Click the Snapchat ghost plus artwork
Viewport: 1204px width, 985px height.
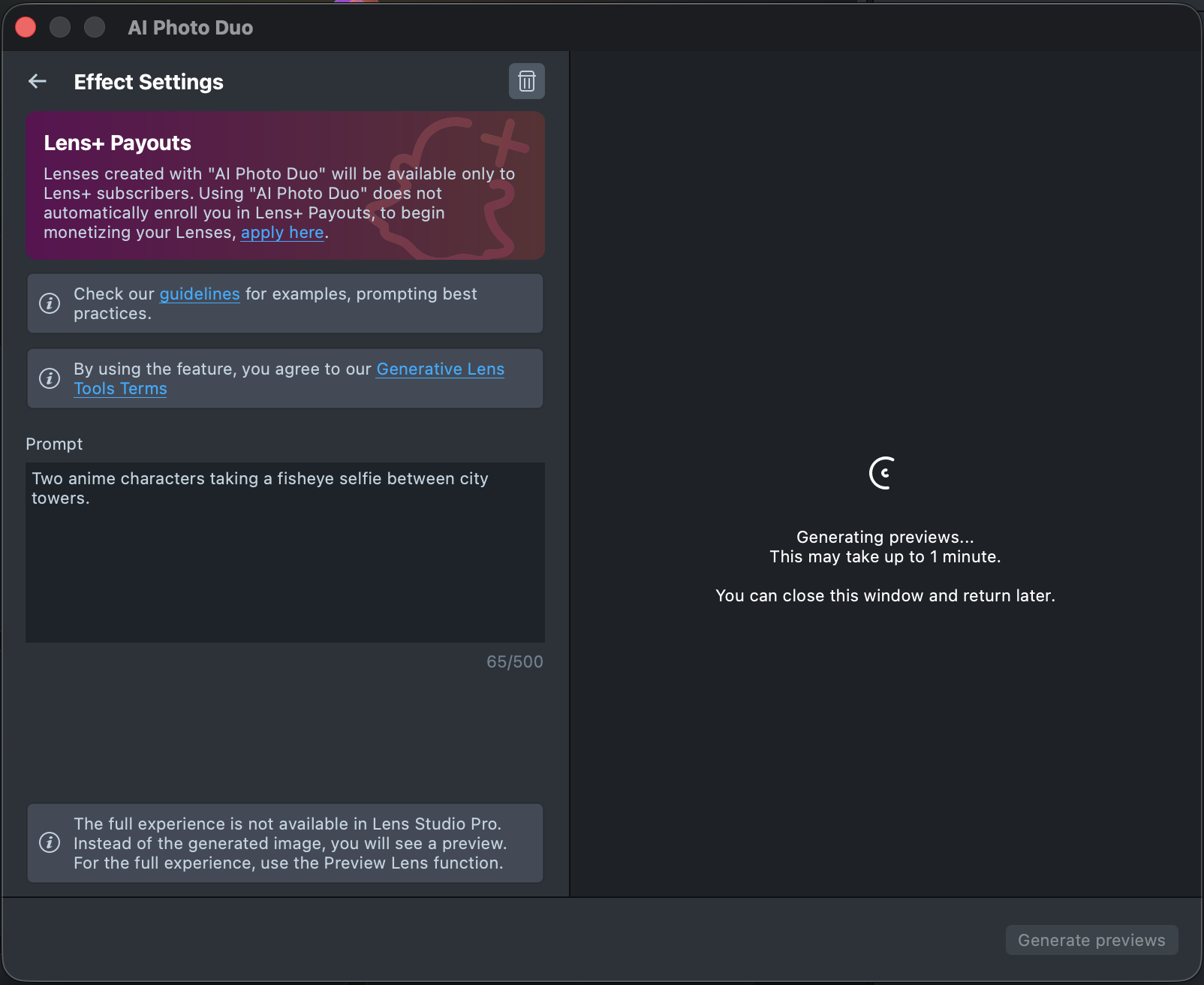tap(459, 186)
